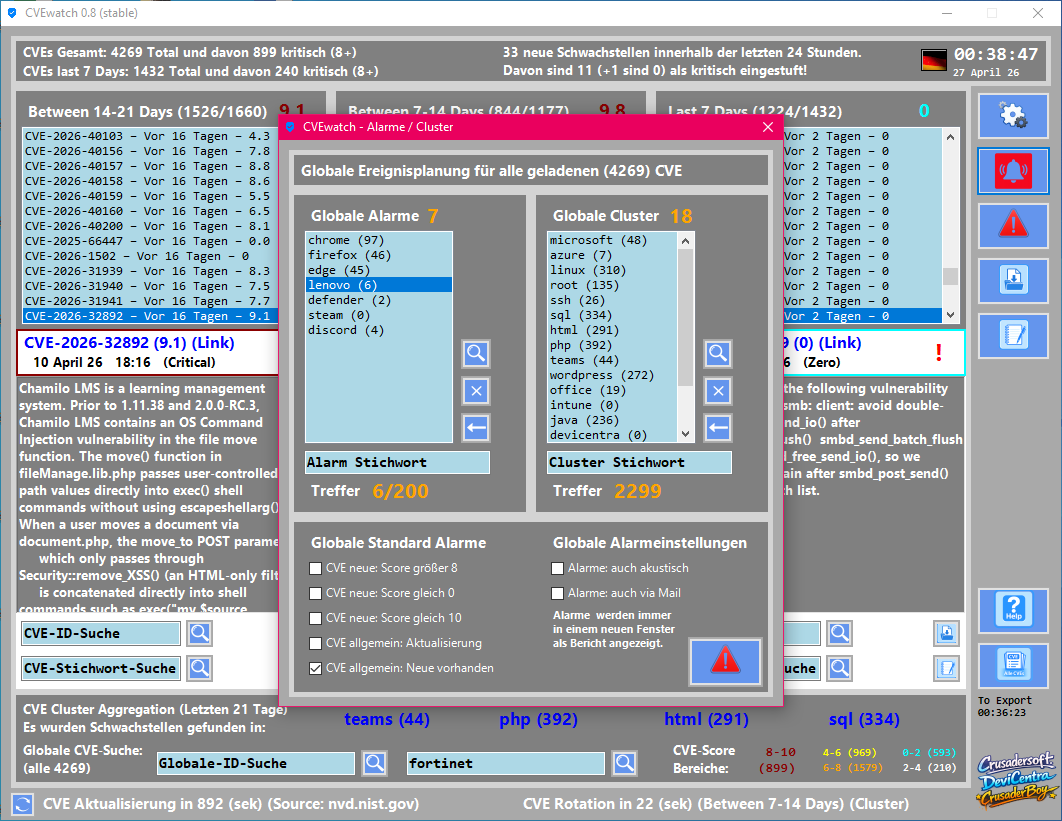Start search next to CVE-Stichwort-Suche field

click(200, 669)
